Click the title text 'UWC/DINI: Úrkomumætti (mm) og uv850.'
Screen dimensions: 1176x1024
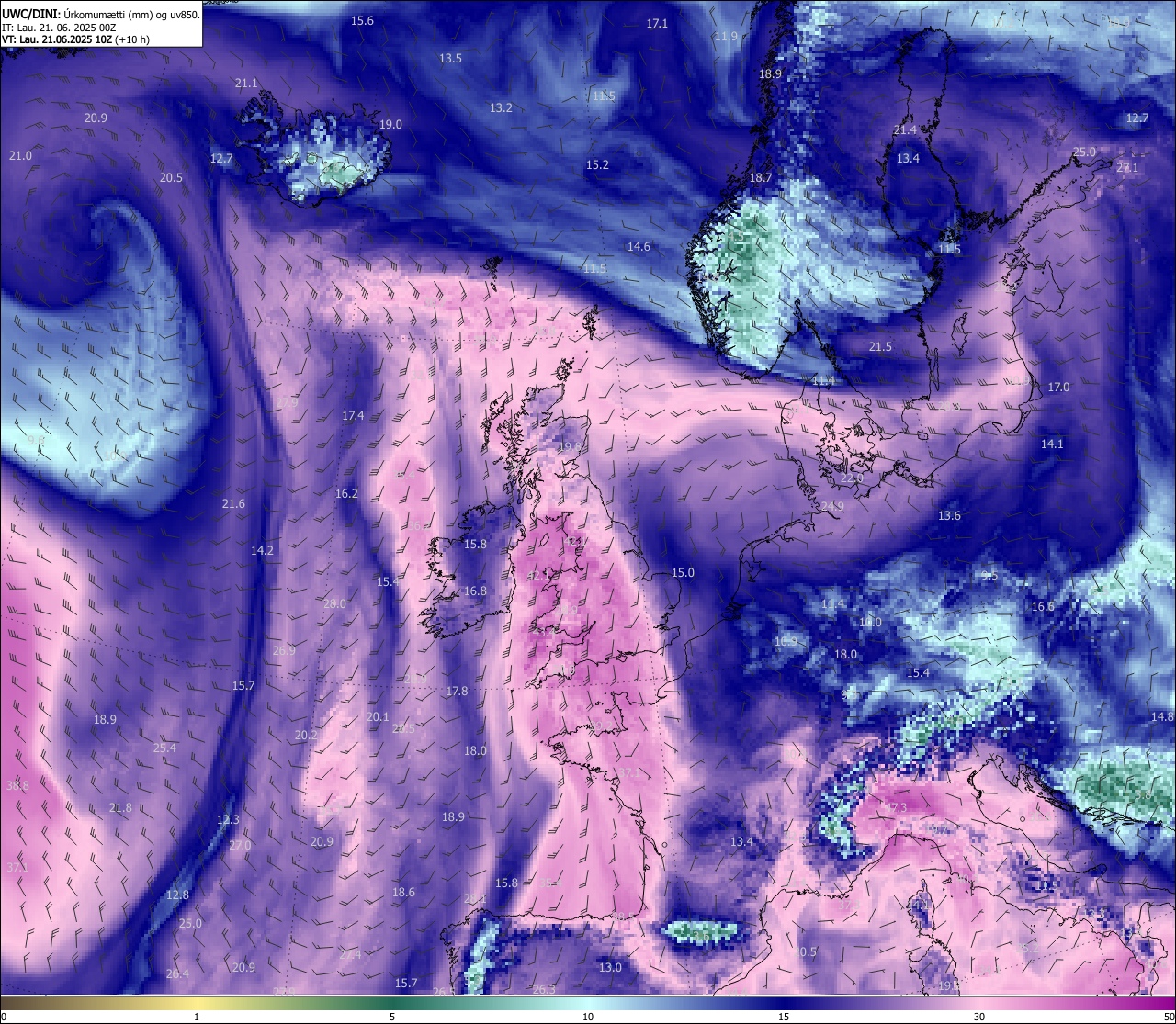click(x=101, y=15)
